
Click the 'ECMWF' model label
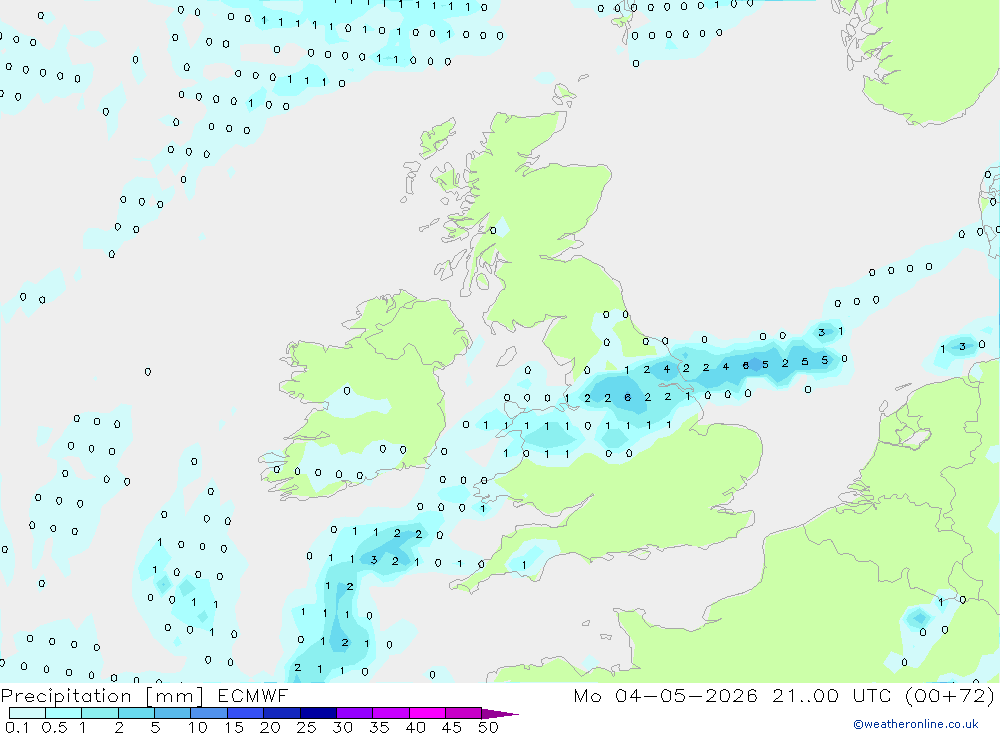pos(253,695)
